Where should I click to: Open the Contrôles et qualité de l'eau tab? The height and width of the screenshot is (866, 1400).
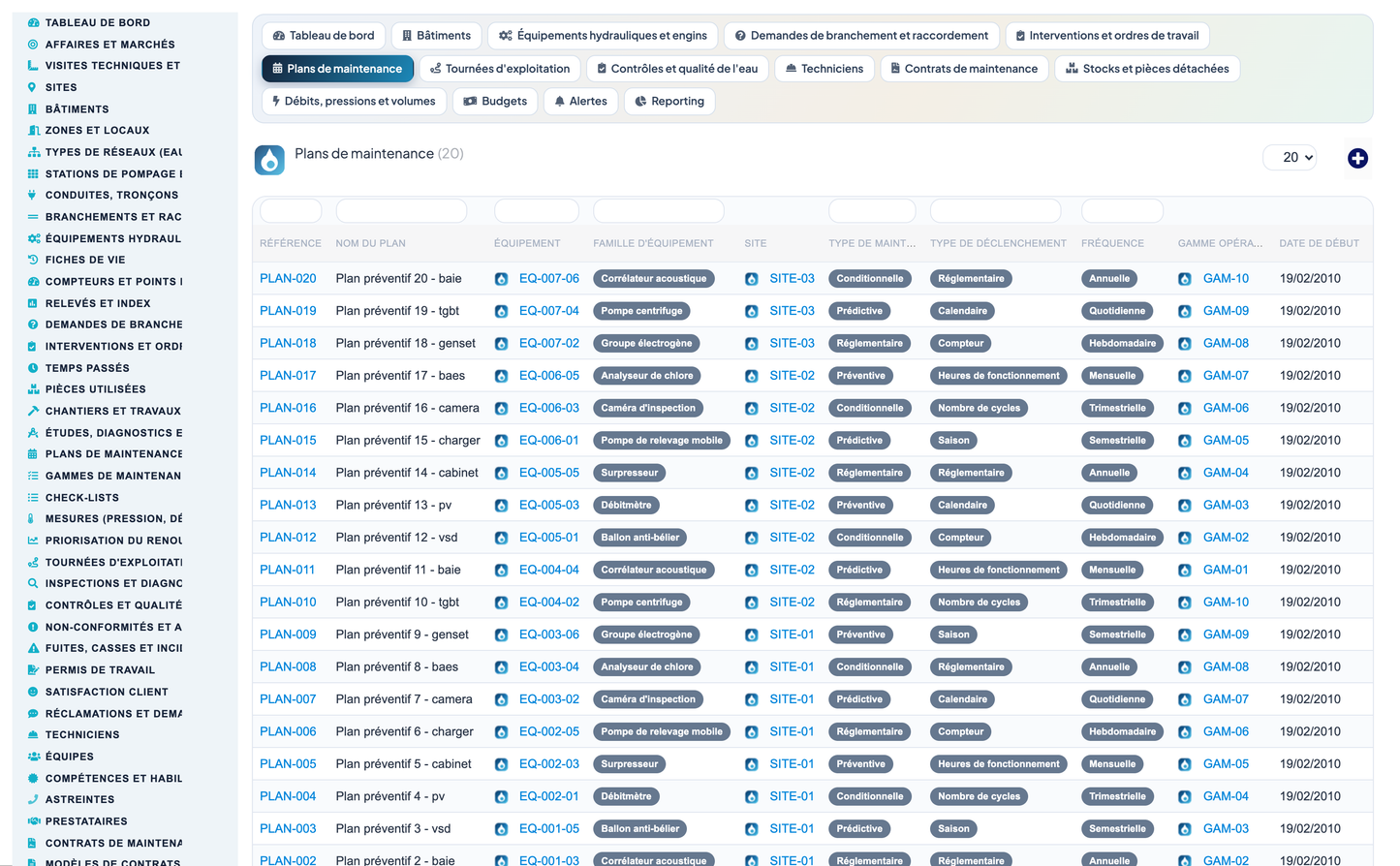(677, 69)
